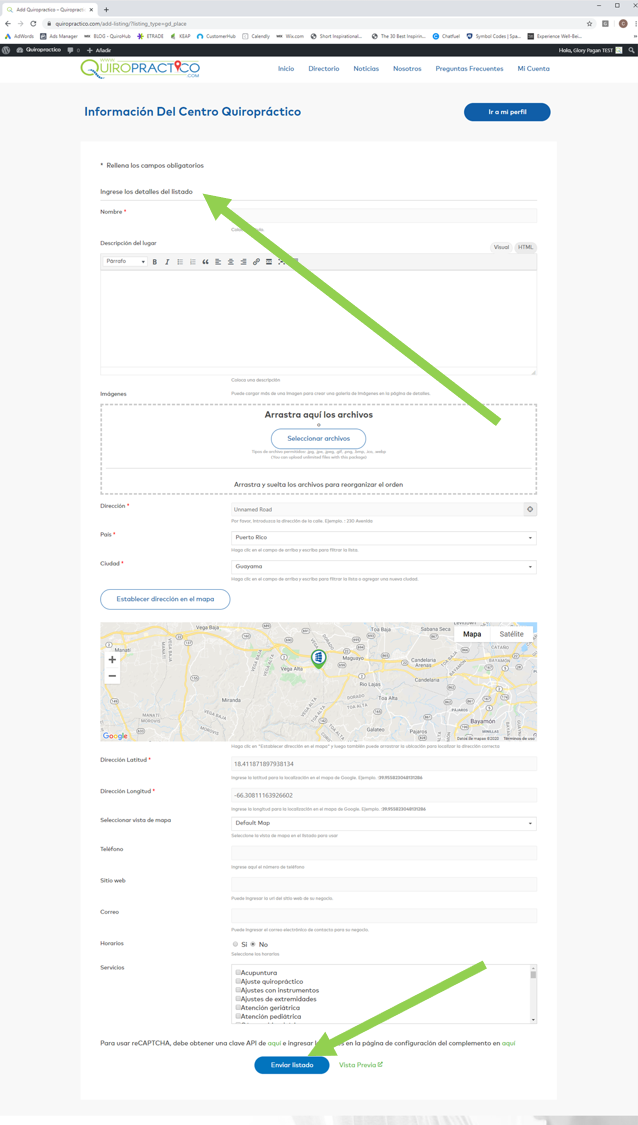
Task: Insert a bulleted list in editor
Action: [180, 262]
